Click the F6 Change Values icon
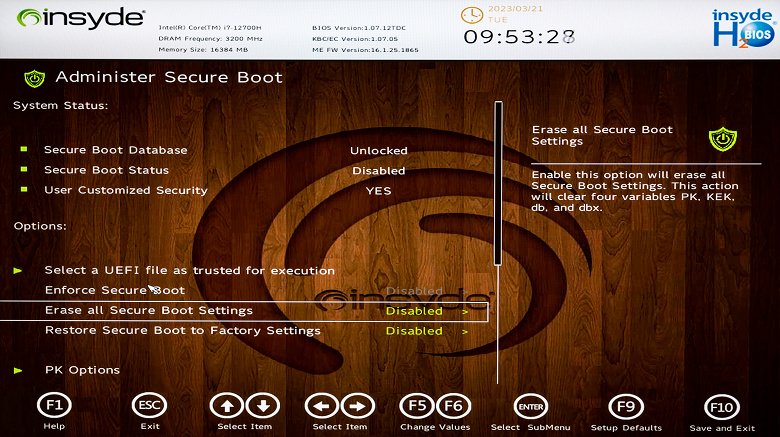 click(x=453, y=406)
